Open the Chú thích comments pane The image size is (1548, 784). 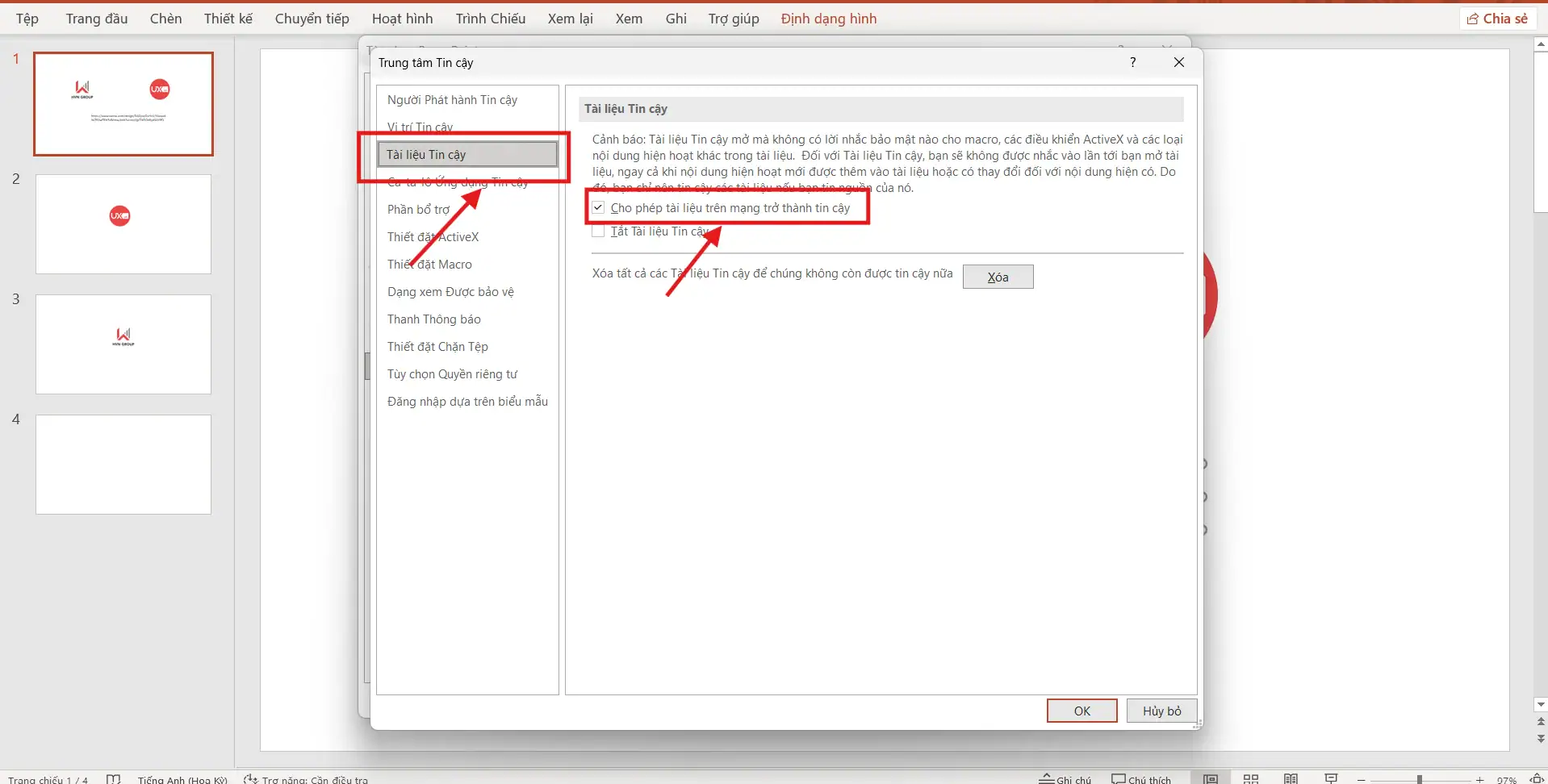(x=1140, y=778)
